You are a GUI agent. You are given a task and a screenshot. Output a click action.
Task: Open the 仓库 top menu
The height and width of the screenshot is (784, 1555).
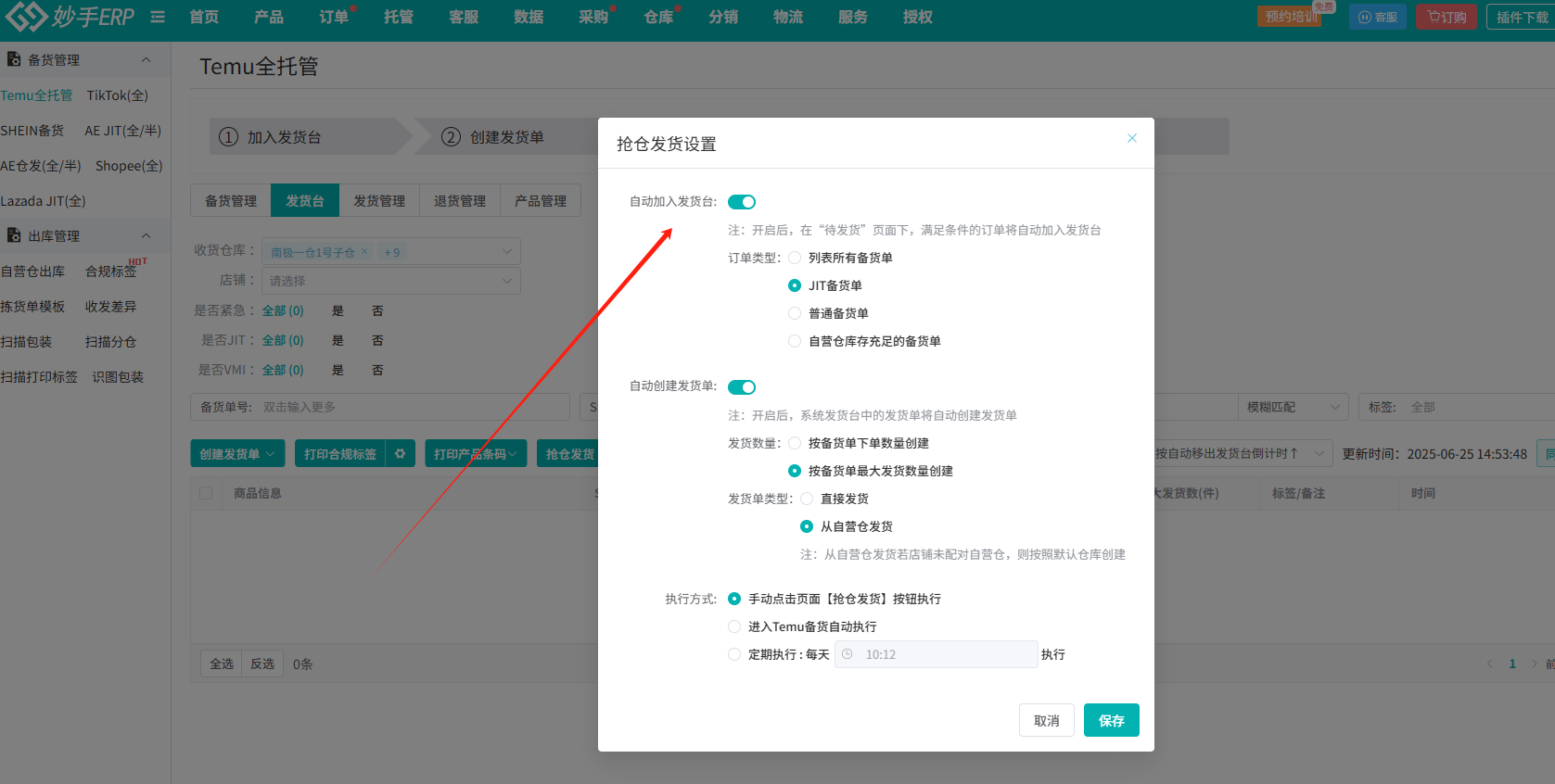pyautogui.click(x=658, y=17)
